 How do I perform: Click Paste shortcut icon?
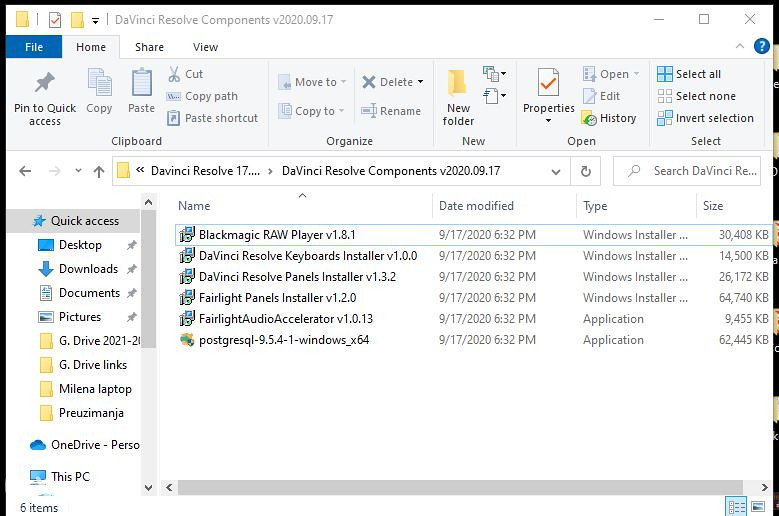point(173,118)
